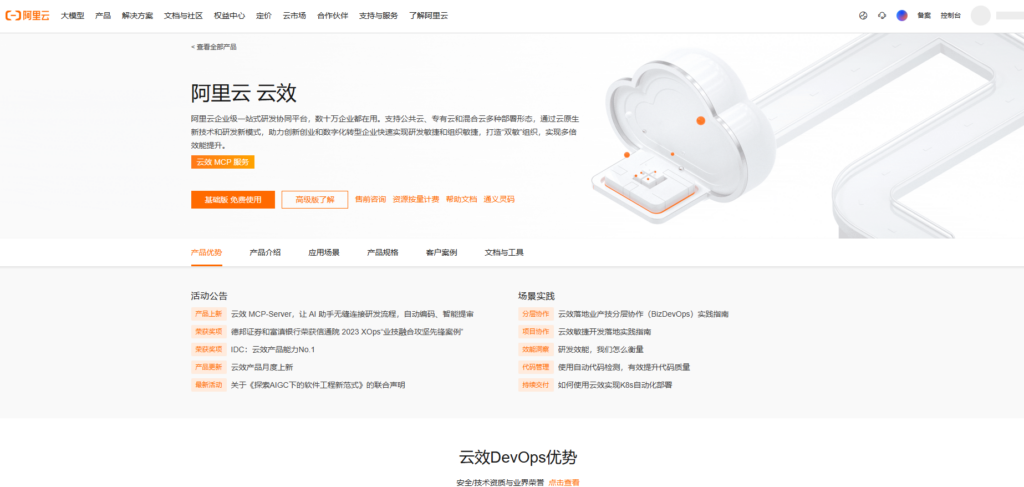Click the Alibaba Cloud logo
The image size is (1024, 487).
[x=28, y=15]
